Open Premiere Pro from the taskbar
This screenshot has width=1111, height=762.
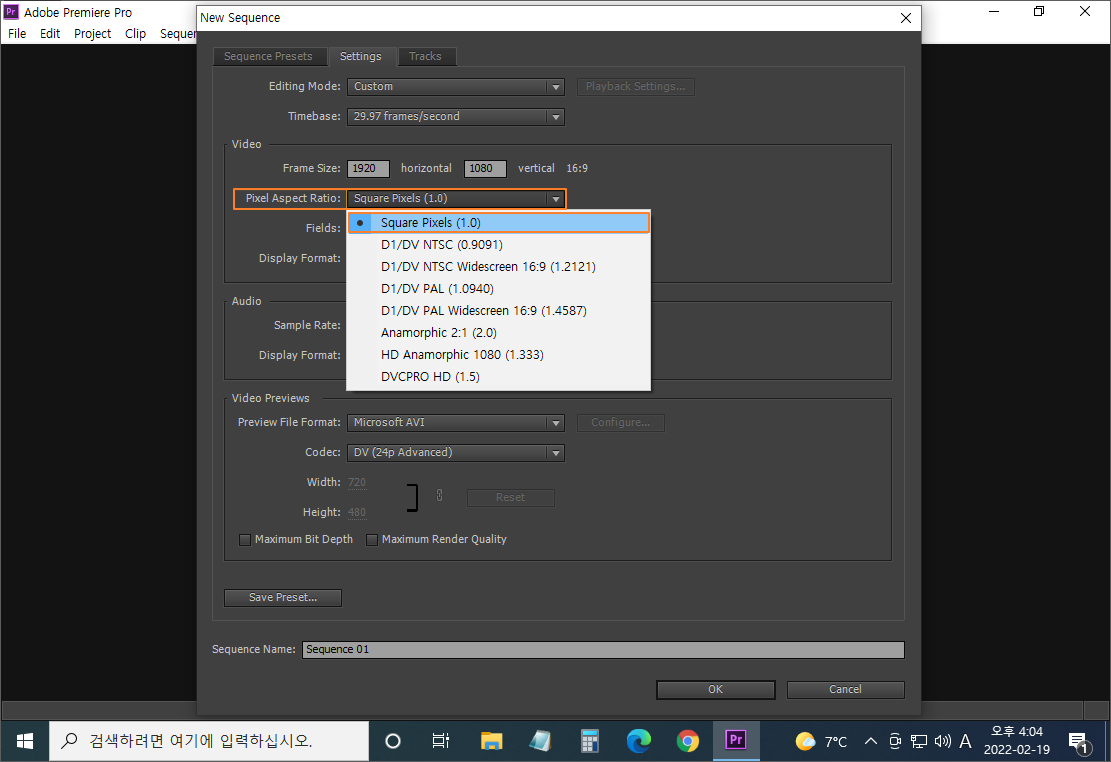coord(735,741)
